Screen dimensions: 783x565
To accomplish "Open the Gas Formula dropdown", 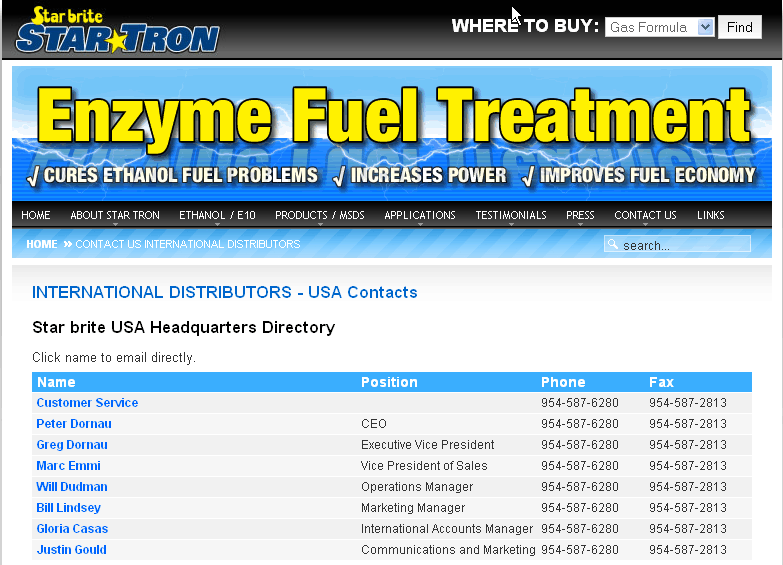I will [x=660, y=27].
